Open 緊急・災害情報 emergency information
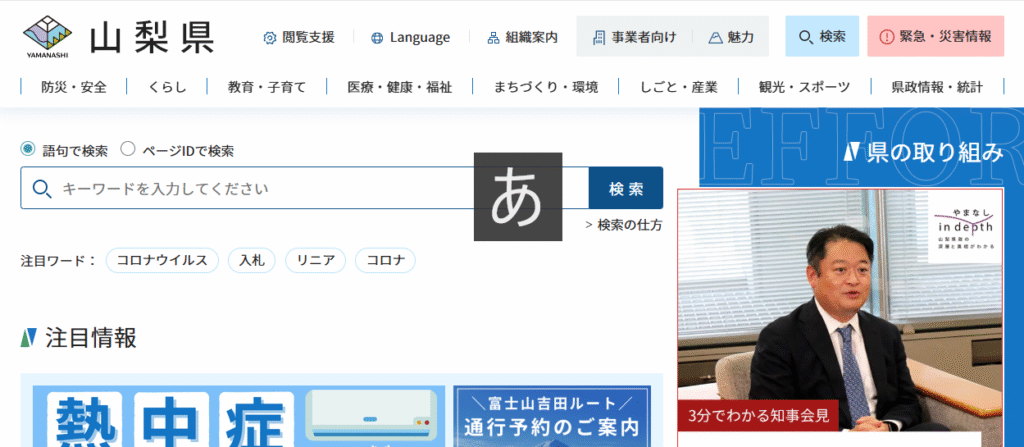This screenshot has height=447, width=1024. pos(936,37)
